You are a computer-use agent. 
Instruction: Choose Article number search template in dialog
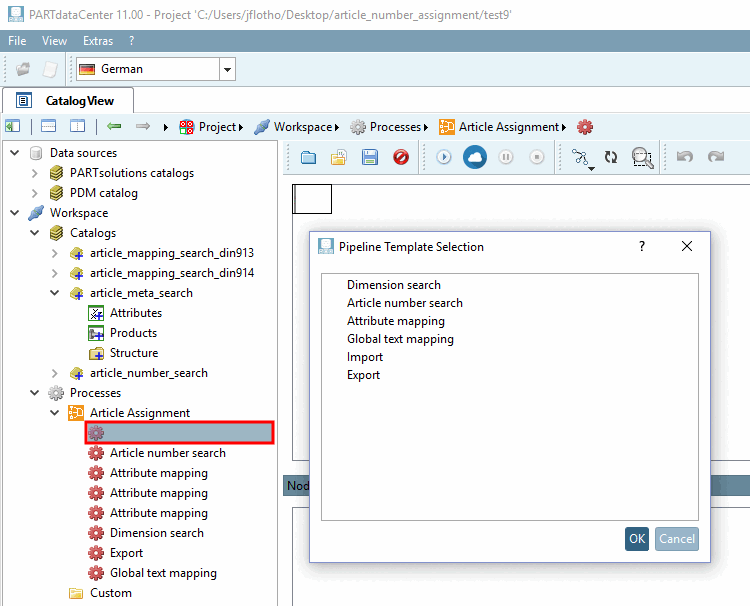click(x=405, y=303)
